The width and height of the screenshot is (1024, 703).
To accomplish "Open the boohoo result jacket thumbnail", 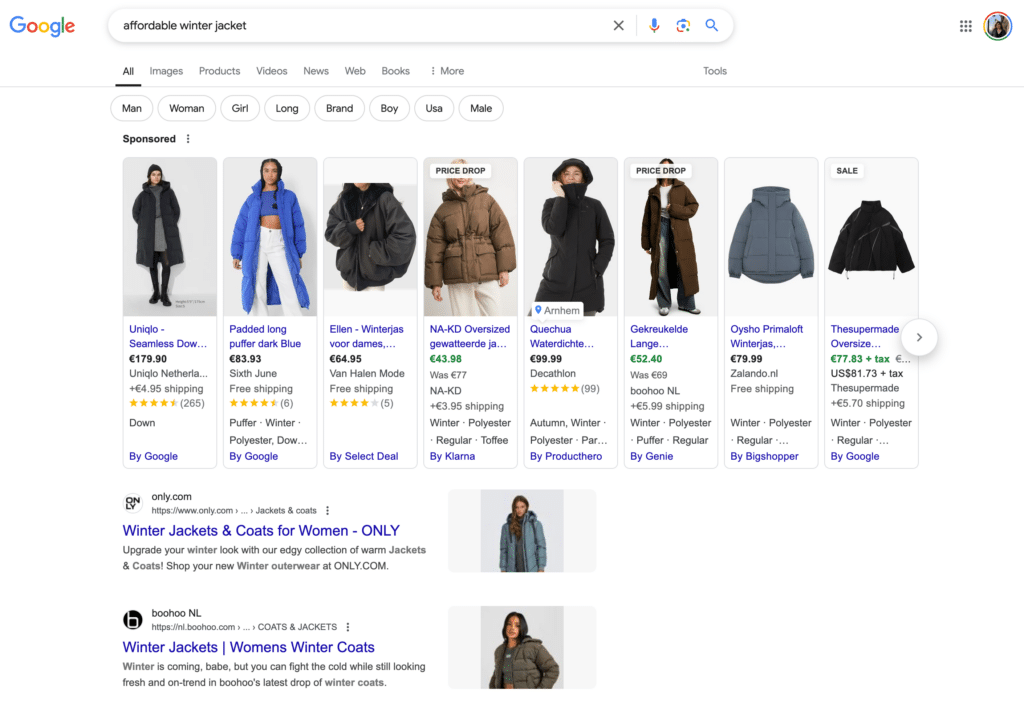I will [x=522, y=647].
